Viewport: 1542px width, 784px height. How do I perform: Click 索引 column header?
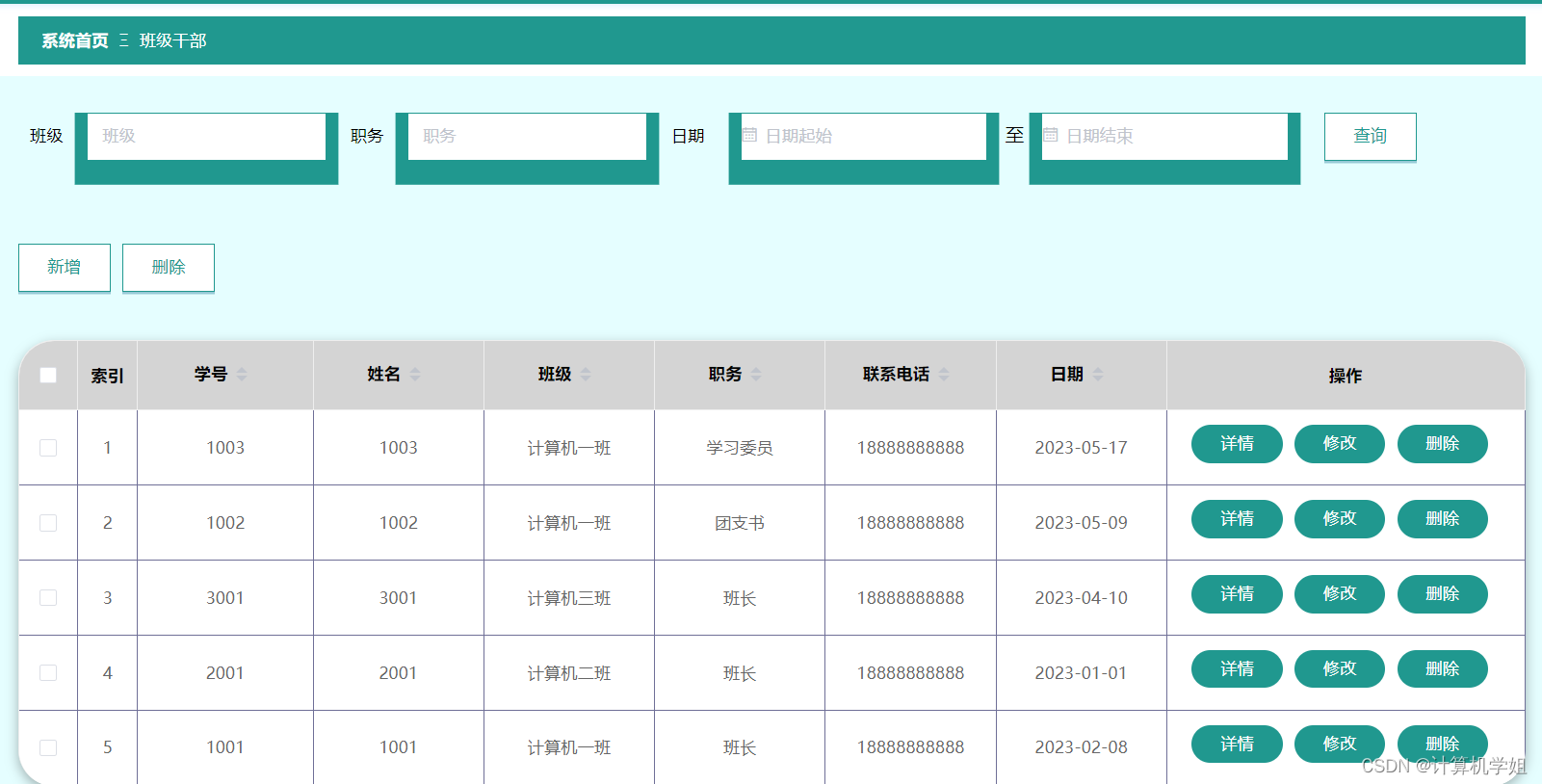pos(107,376)
